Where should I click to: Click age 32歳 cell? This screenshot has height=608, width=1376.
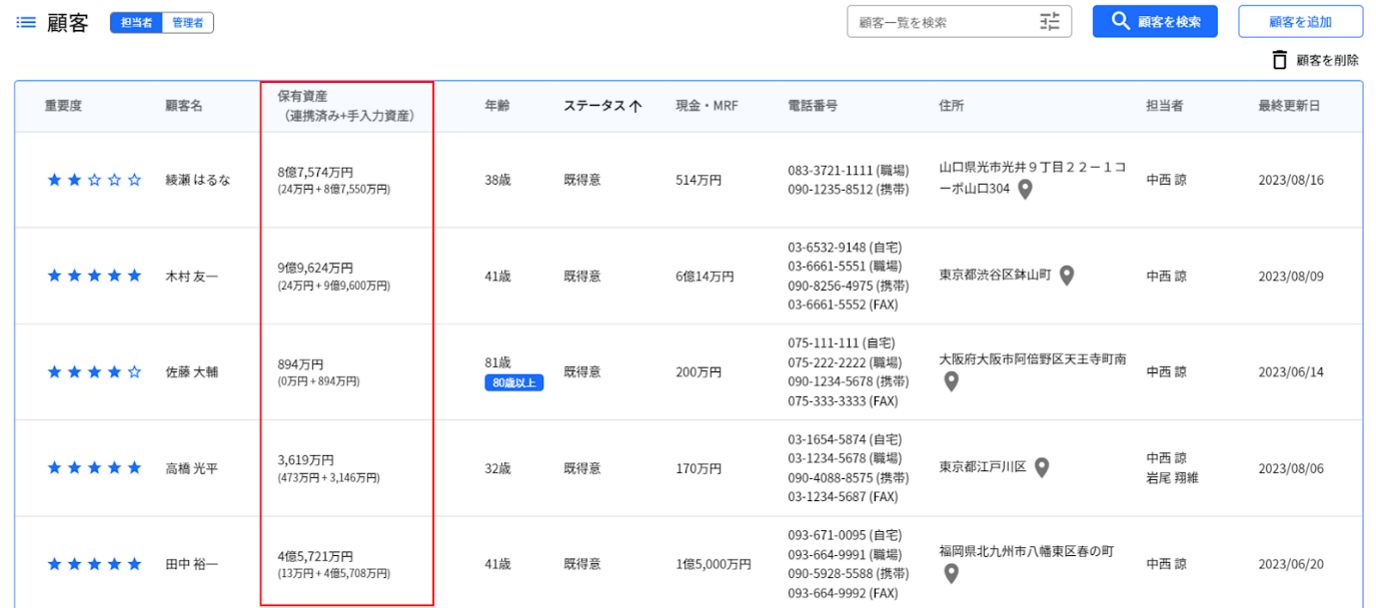click(497, 468)
